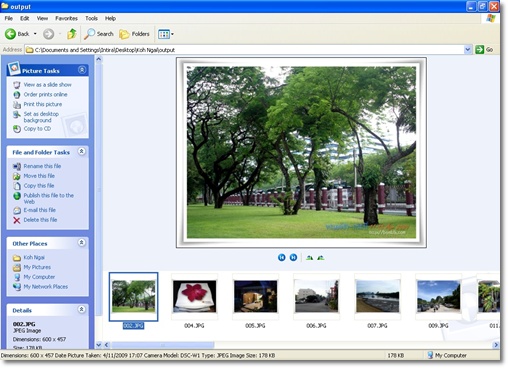This screenshot has height=368, width=508.
Task: Open the Search pane
Action: tap(99, 34)
